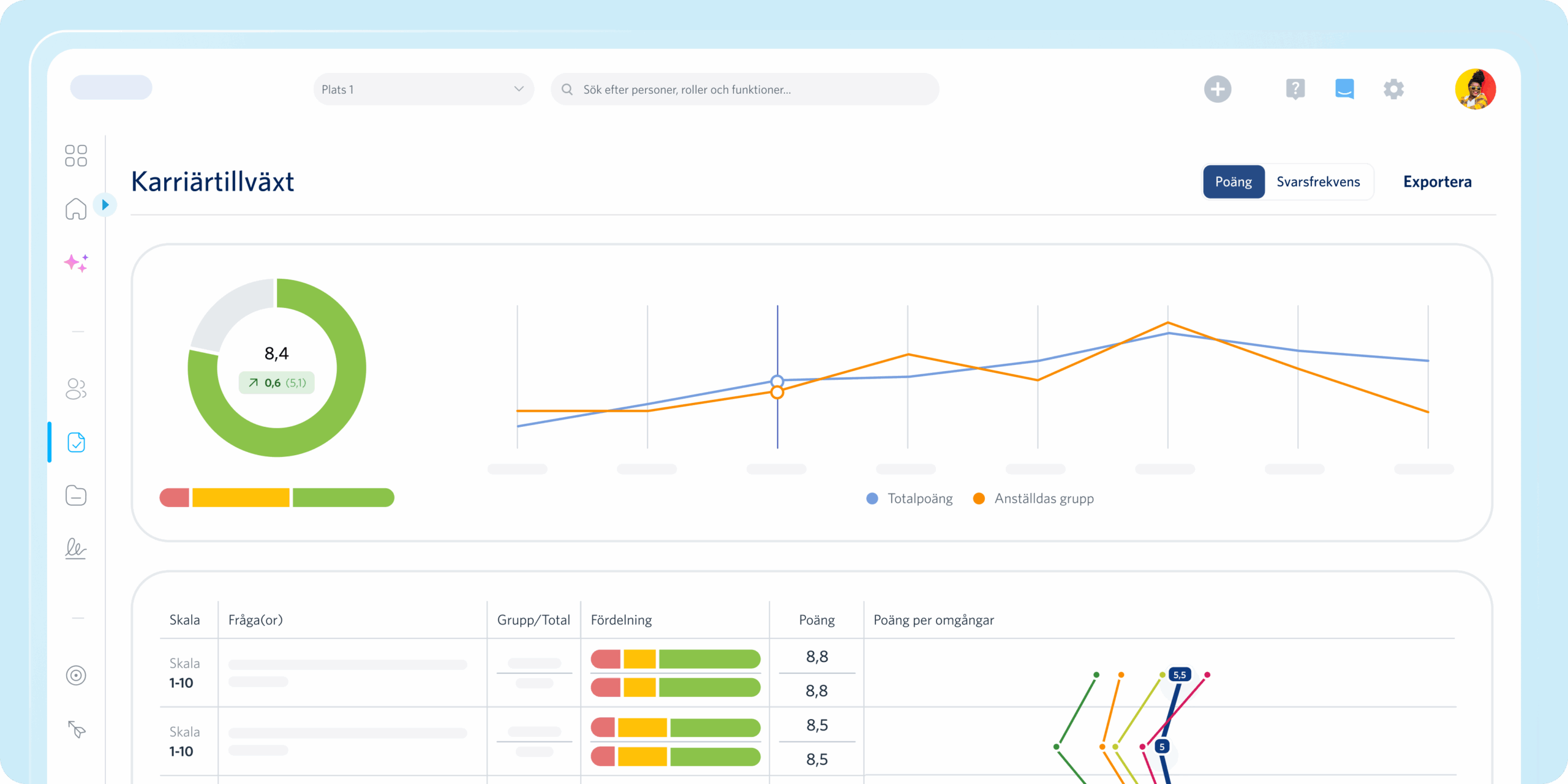Open the dashboard grid icon in sidebar

pos(76,156)
